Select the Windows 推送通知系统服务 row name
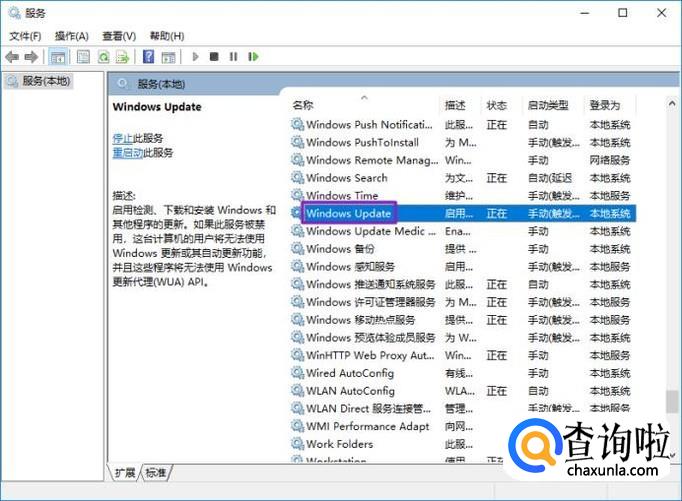The height and width of the screenshot is (501, 682). [x=371, y=284]
